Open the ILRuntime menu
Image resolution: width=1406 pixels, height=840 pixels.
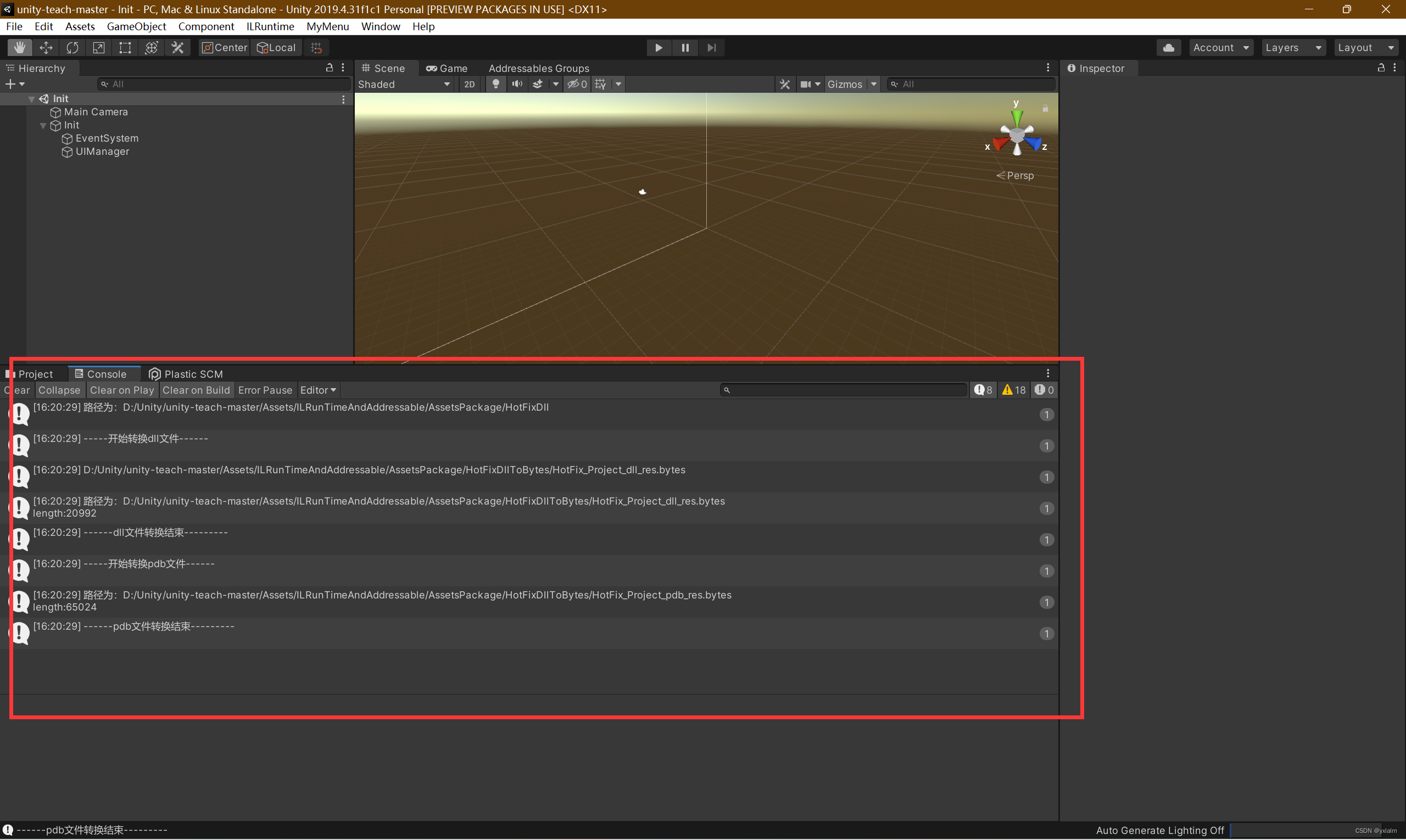[x=270, y=26]
